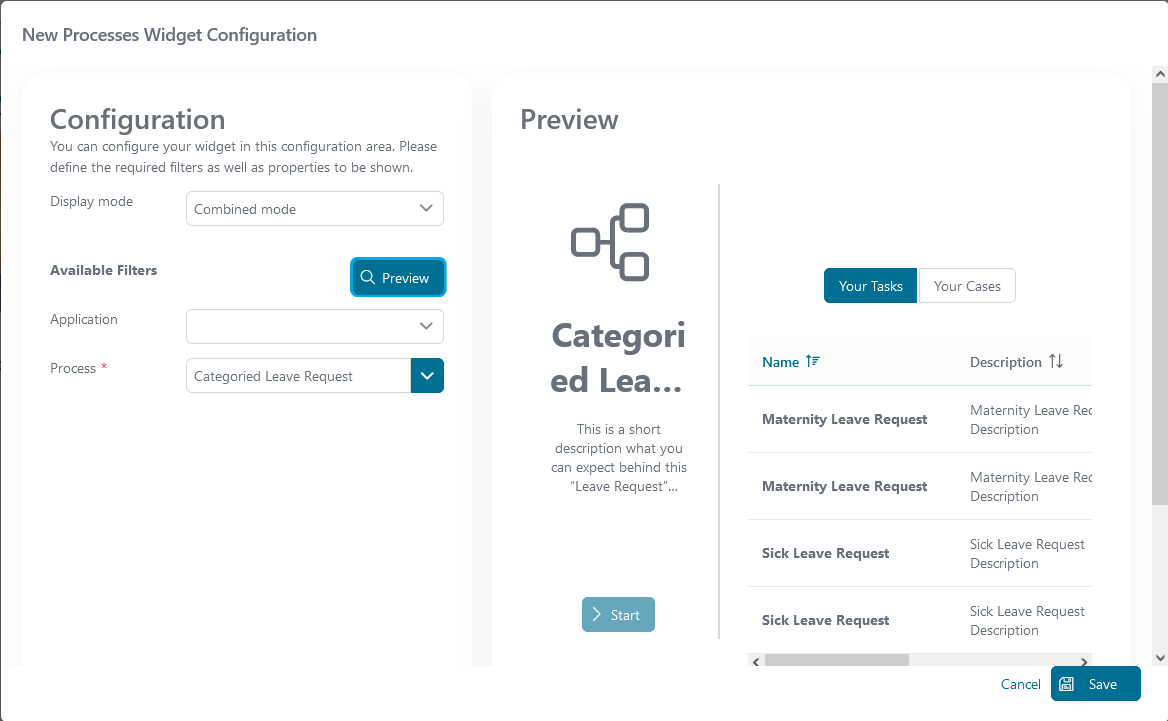1168x721 pixels.
Task: Click the process hierarchy icon in Preview
Action: (610, 242)
